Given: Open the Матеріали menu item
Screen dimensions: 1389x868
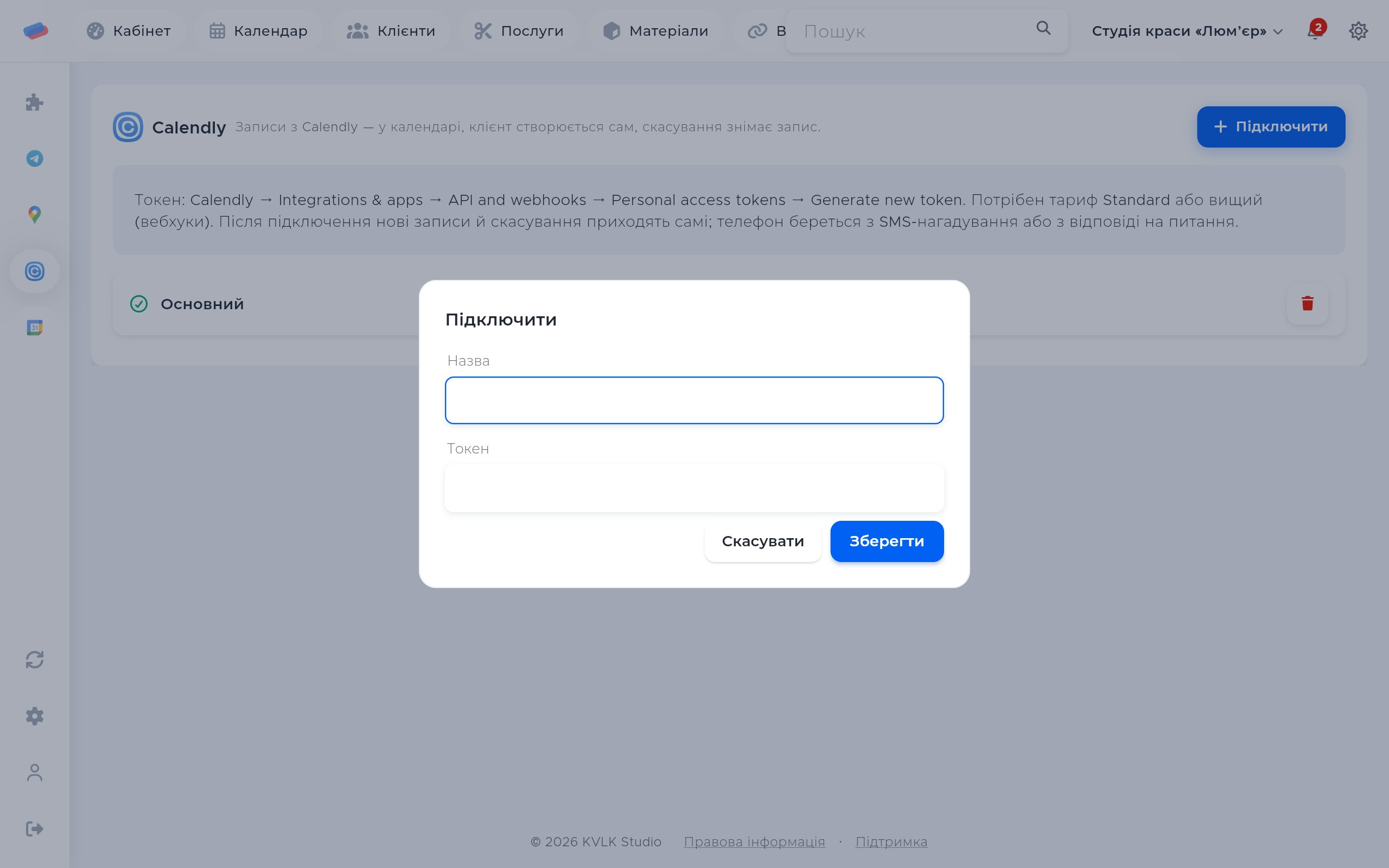Looking at the screenshot, I should click(655, 31).
